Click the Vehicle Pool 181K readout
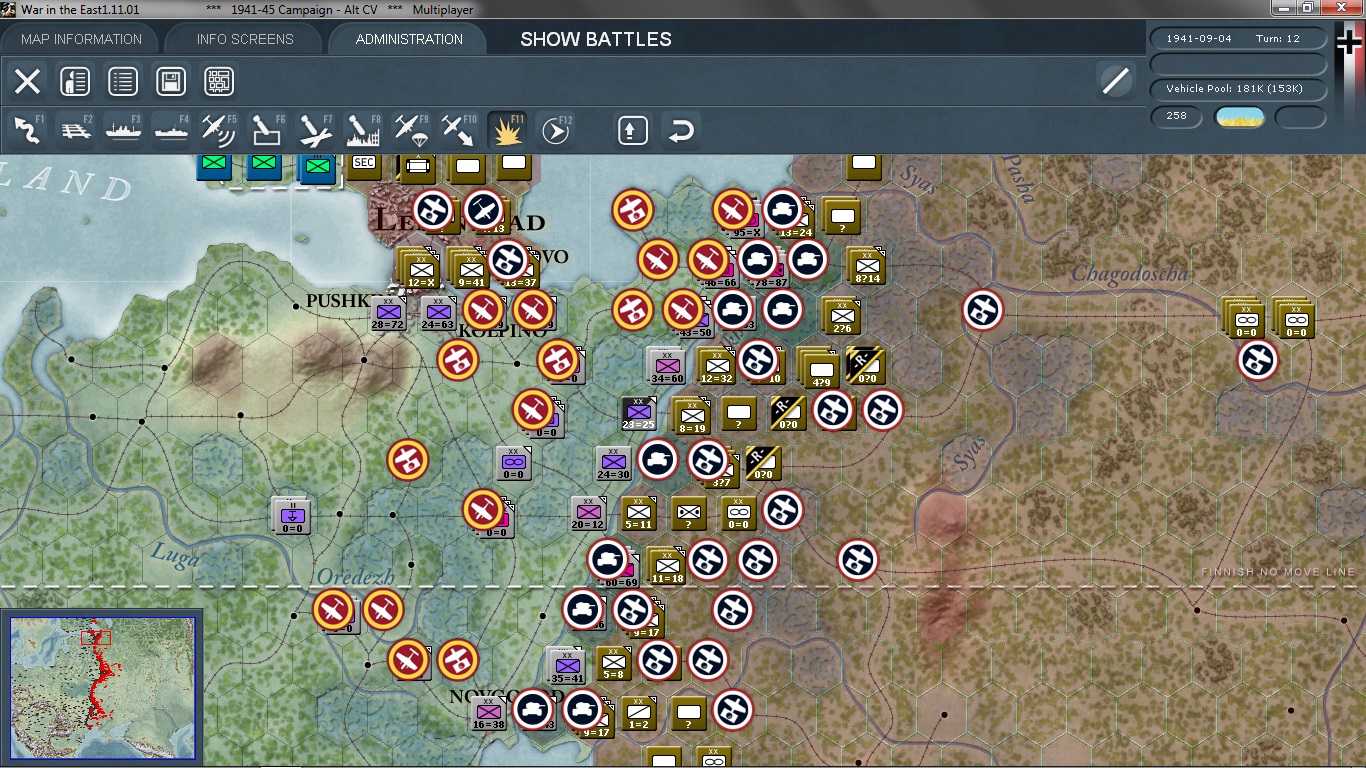This screenshot has width=1366, height=768. click(1239, 89)
